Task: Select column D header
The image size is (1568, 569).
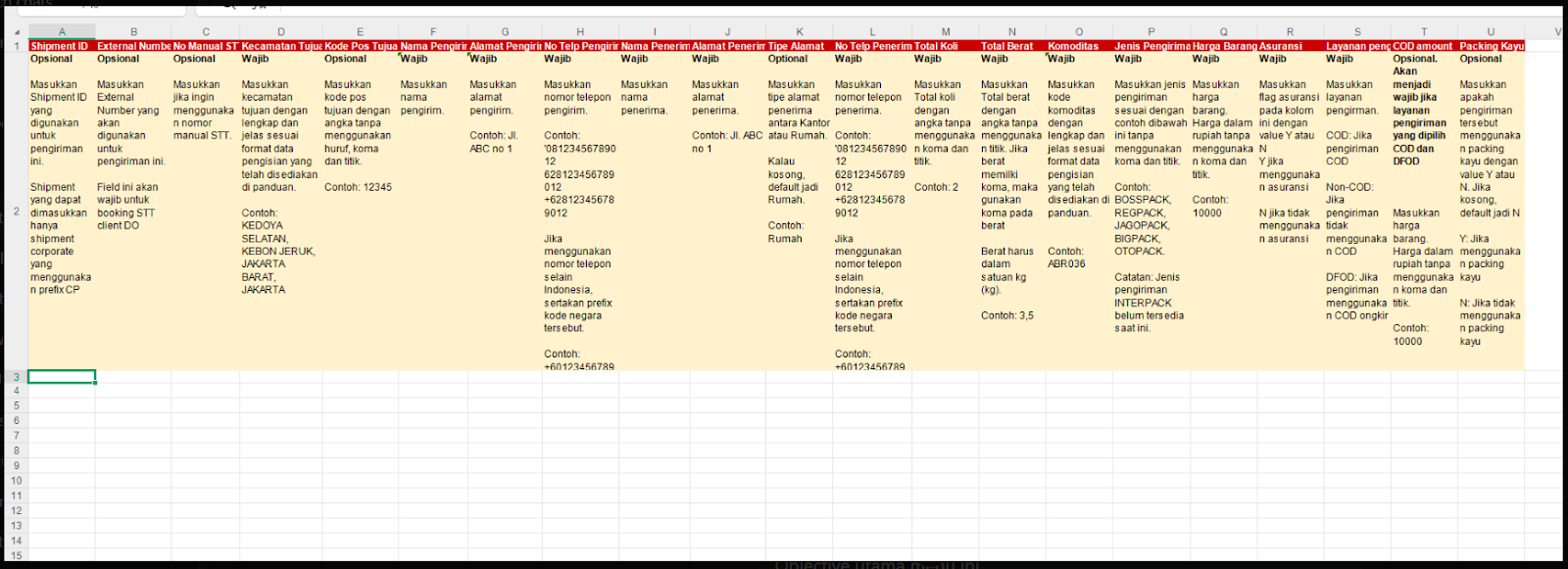Action: coord(280,32)
